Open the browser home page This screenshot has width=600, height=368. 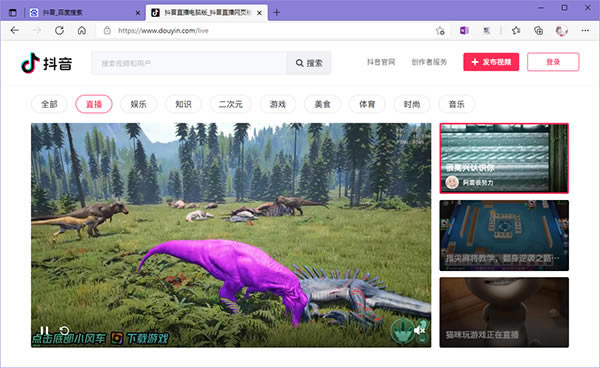click(x=82, y=31)
